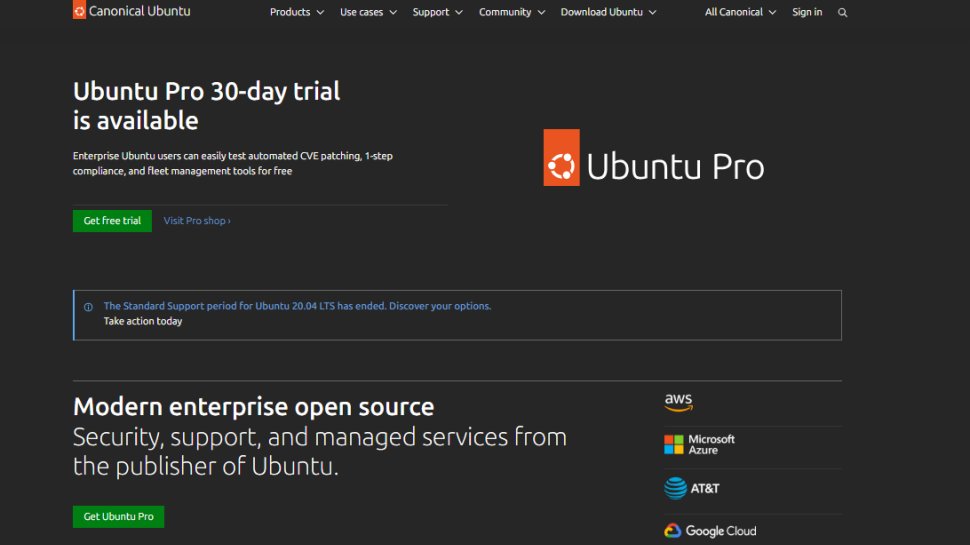970x545 pixels.
Task: Click the 'Take action today' text
Action: (143, 321)
